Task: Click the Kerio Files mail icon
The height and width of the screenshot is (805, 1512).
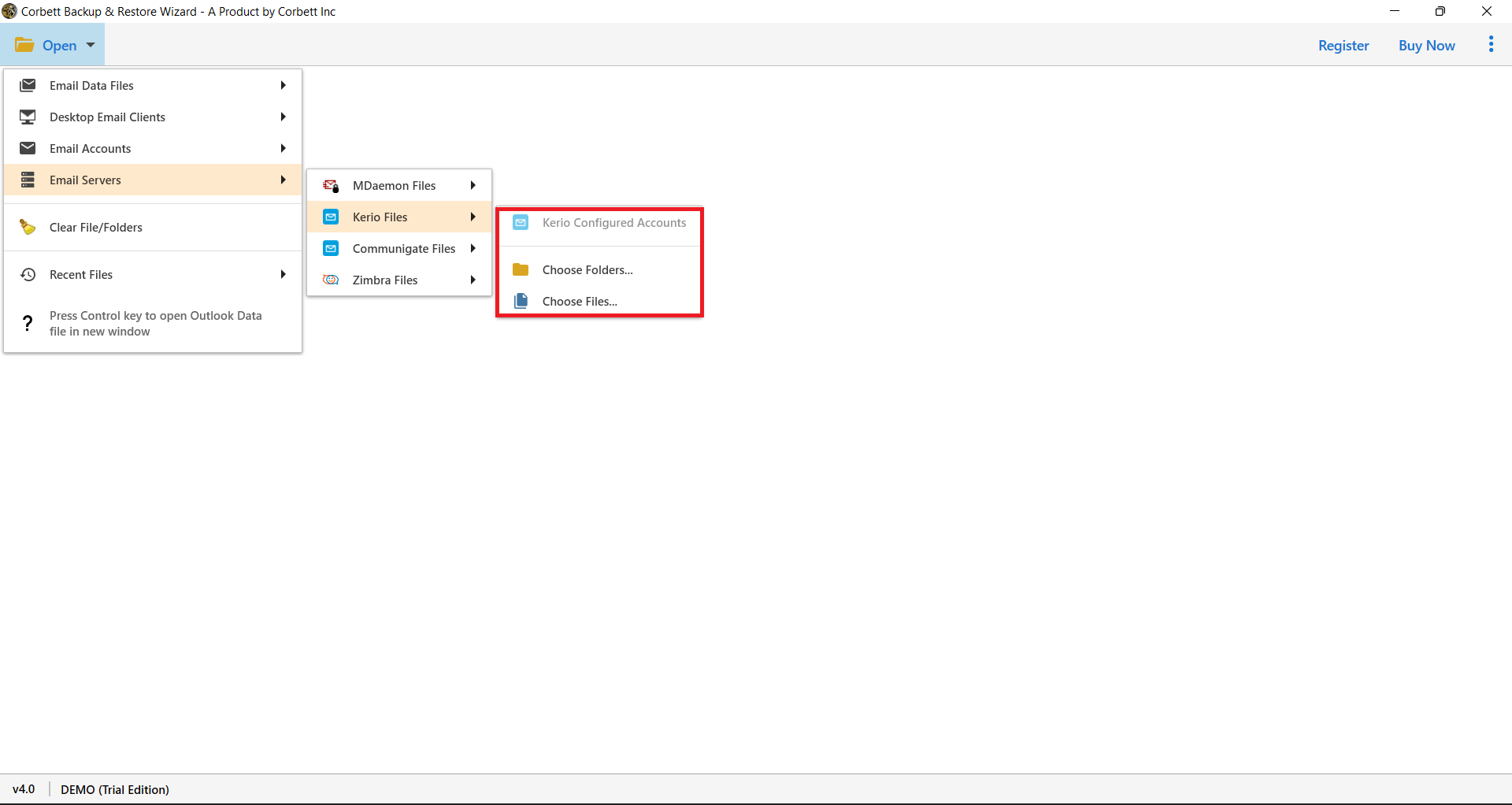Action: coord(331,217)
